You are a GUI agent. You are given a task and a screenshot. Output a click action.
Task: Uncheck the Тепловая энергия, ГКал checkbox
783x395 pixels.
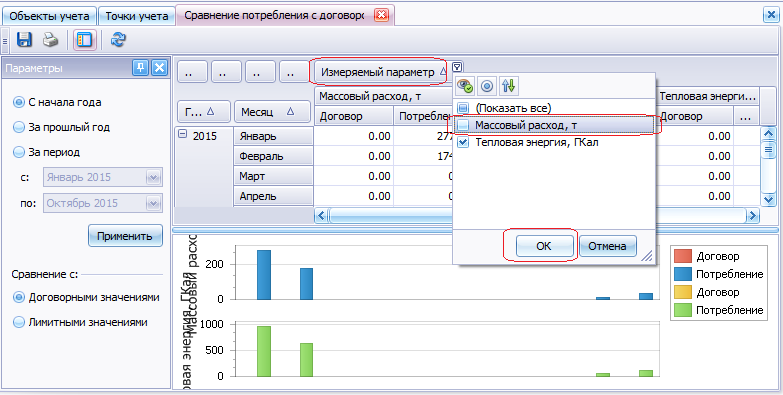pos(463,142)
